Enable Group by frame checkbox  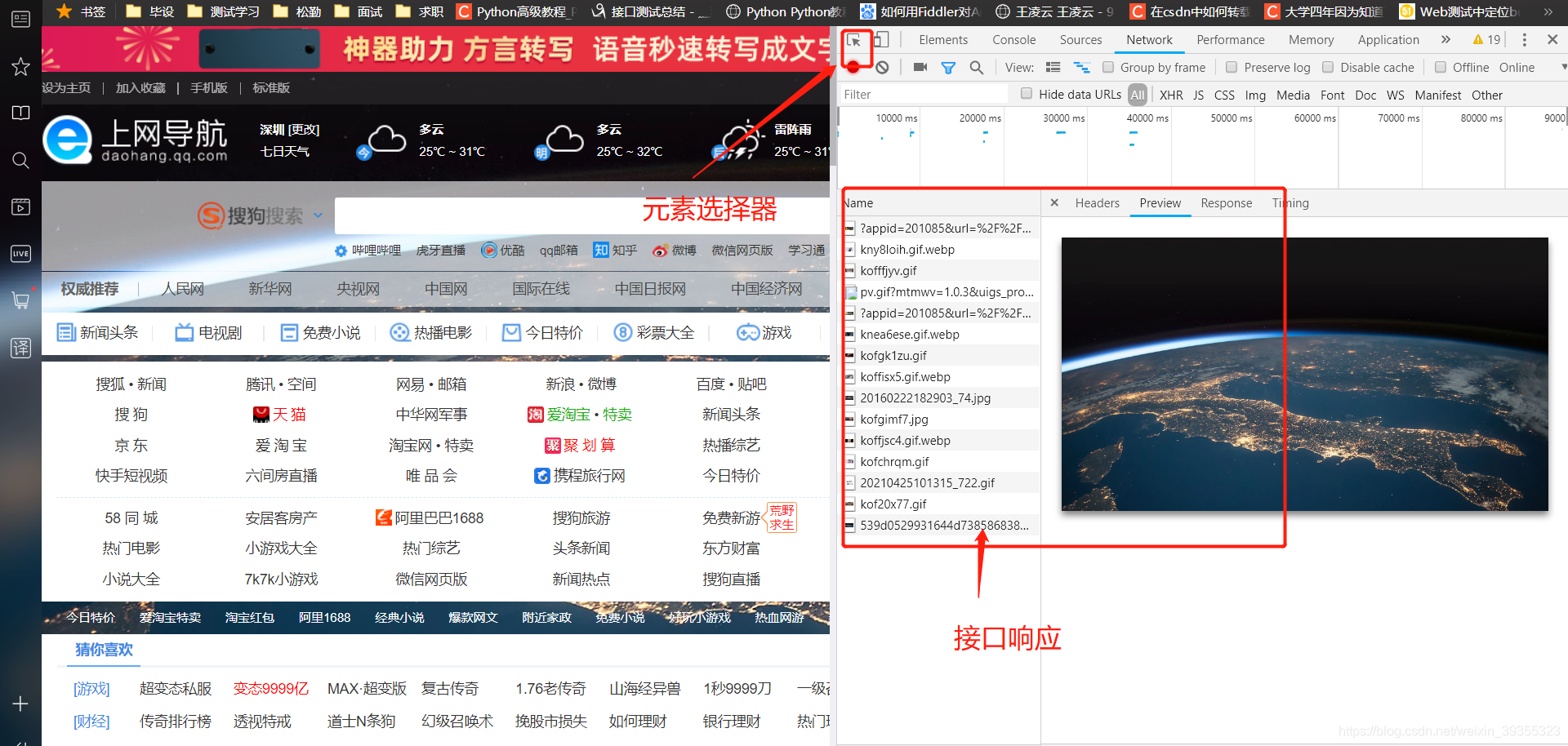tap(1108, 68)
